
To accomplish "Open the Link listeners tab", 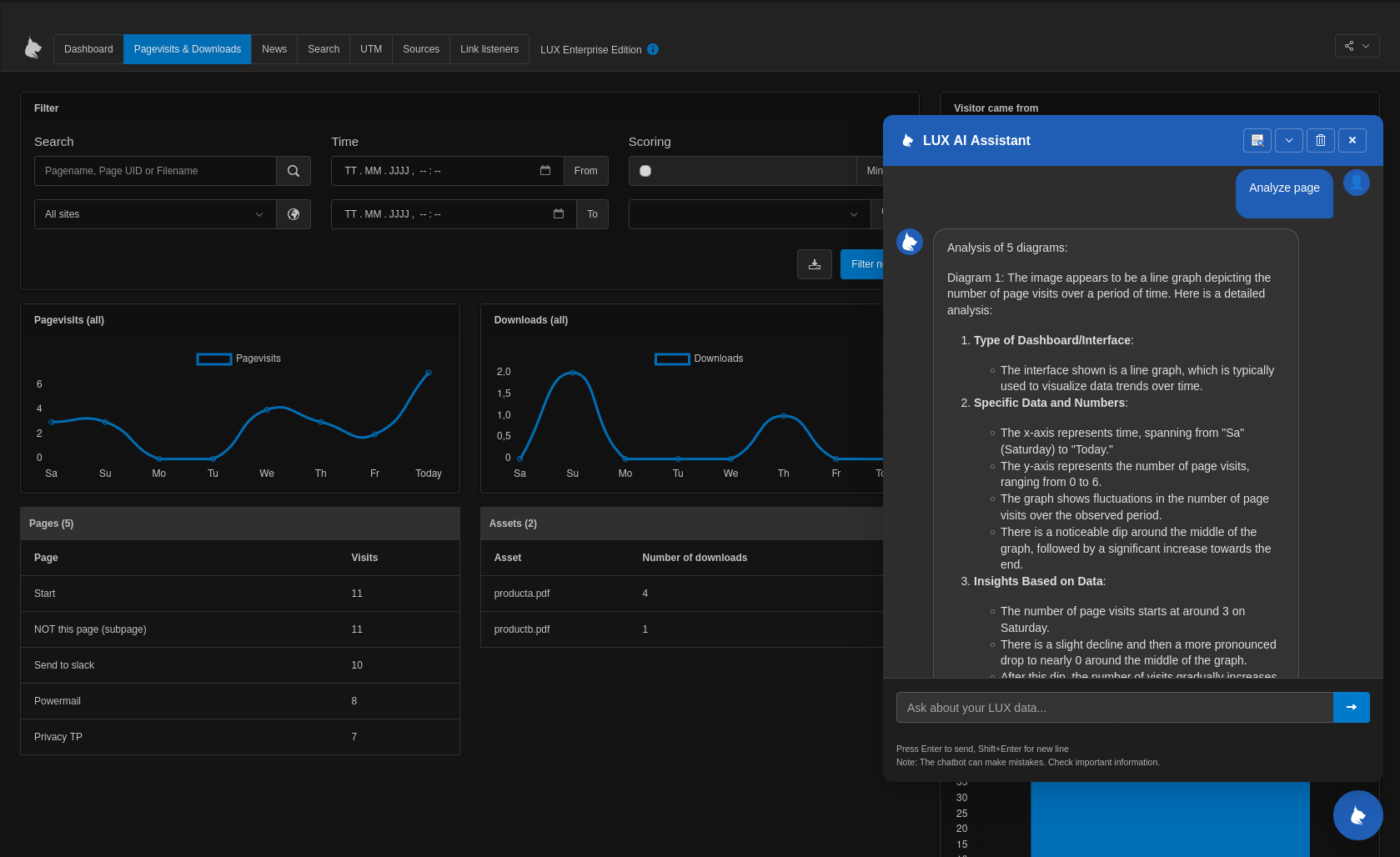I will pyautogui.click(x=489, y=49).
